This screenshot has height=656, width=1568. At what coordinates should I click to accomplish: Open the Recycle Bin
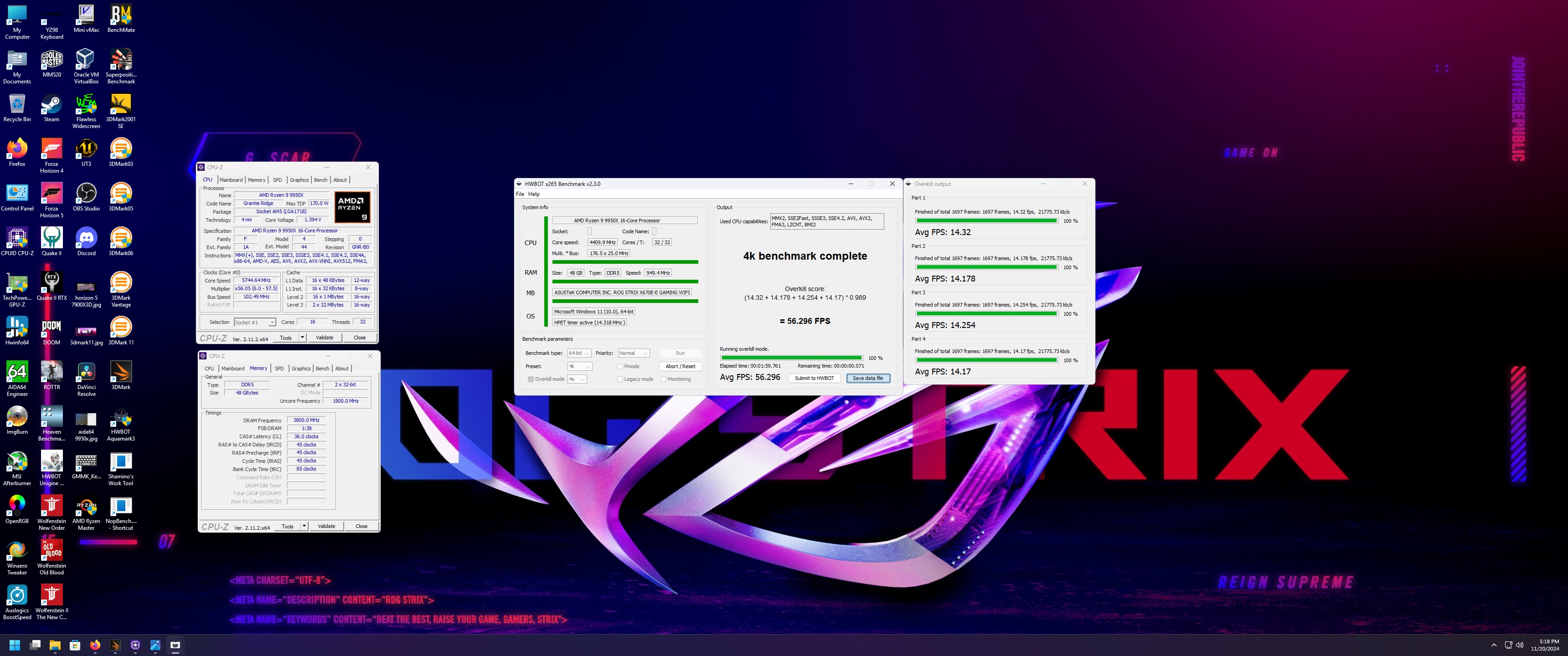pos(17,108)
